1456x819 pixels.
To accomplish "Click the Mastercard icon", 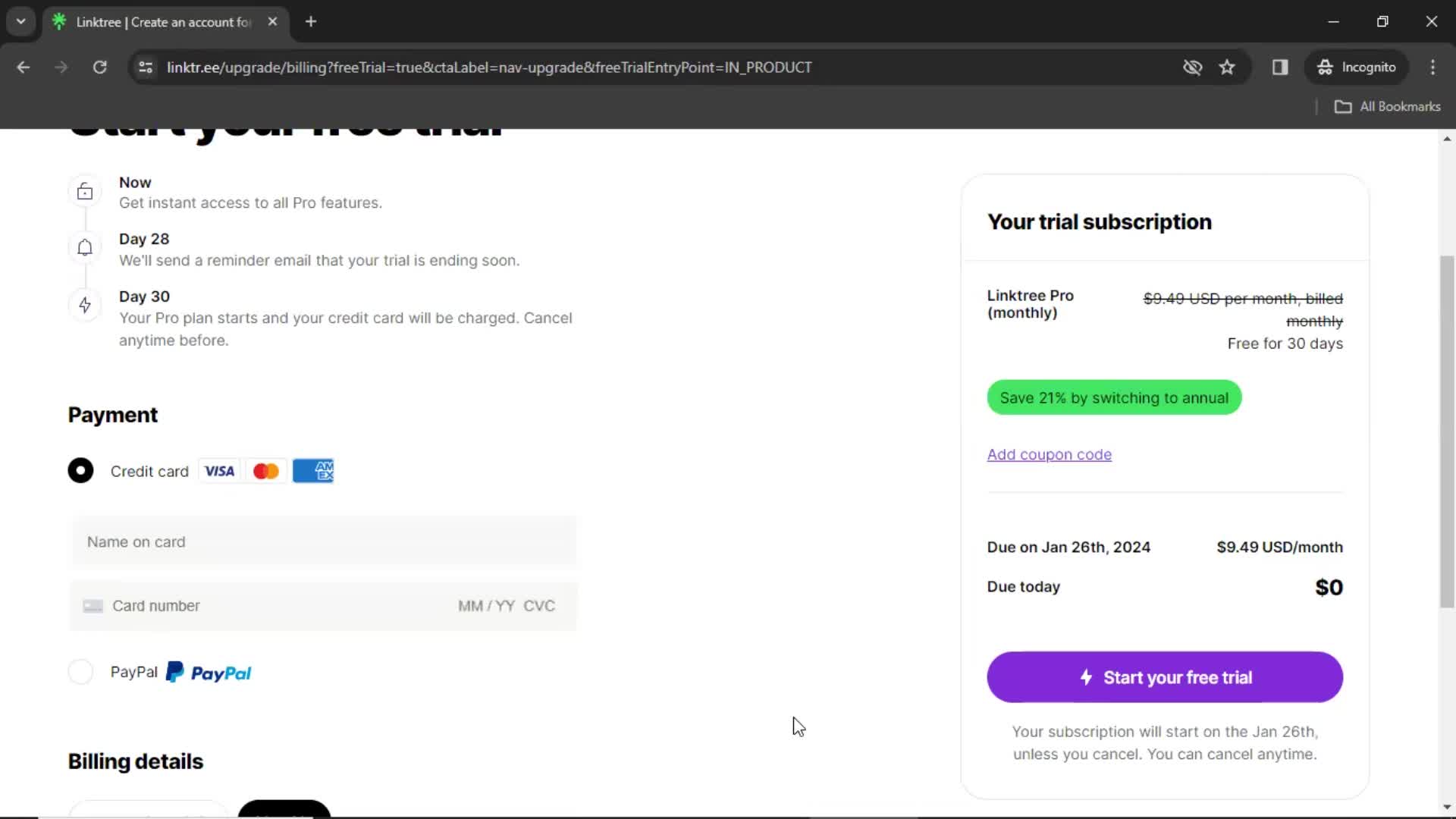I will (266, 471).
